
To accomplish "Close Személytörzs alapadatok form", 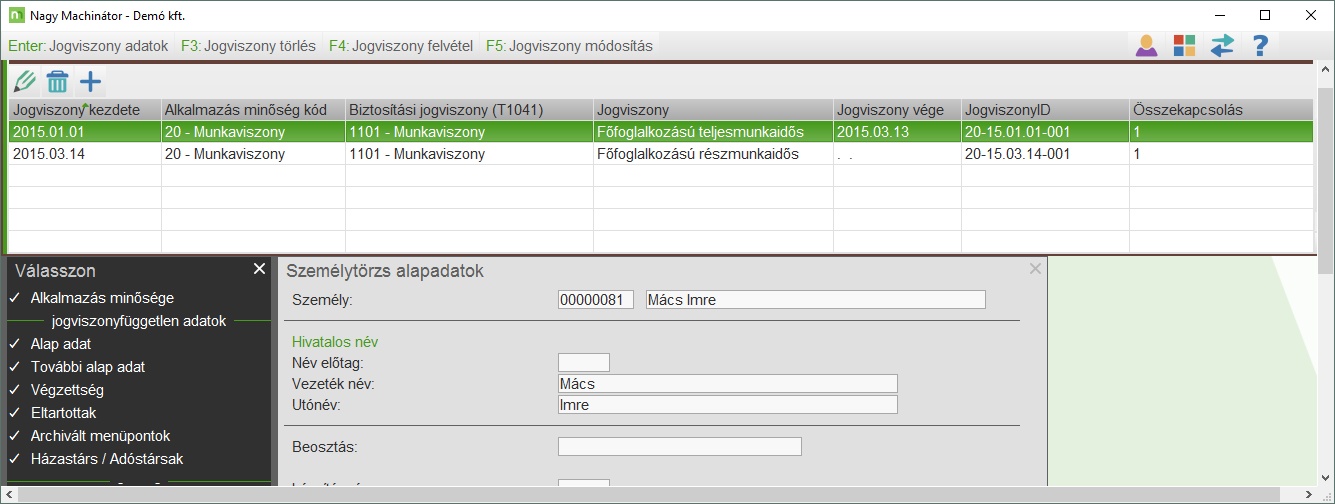I will tap(1035, 269).
